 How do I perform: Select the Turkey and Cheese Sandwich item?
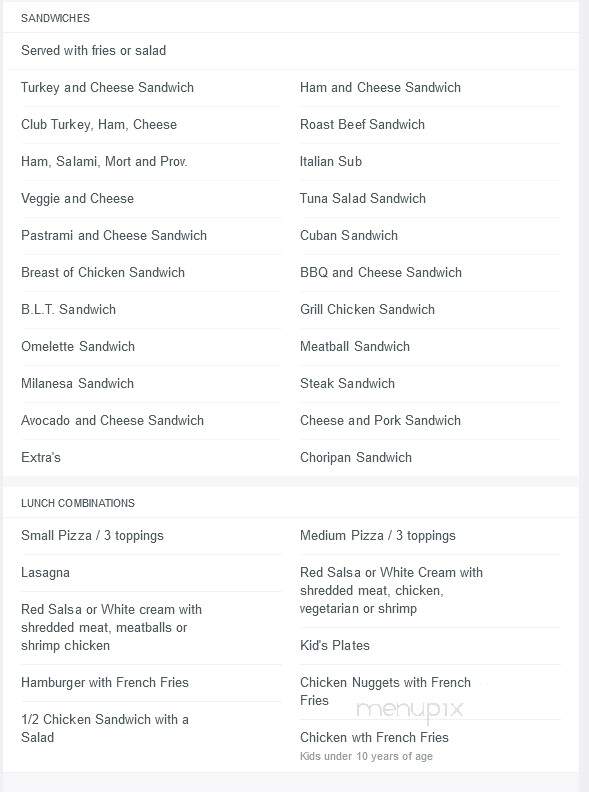click(107, 87)
